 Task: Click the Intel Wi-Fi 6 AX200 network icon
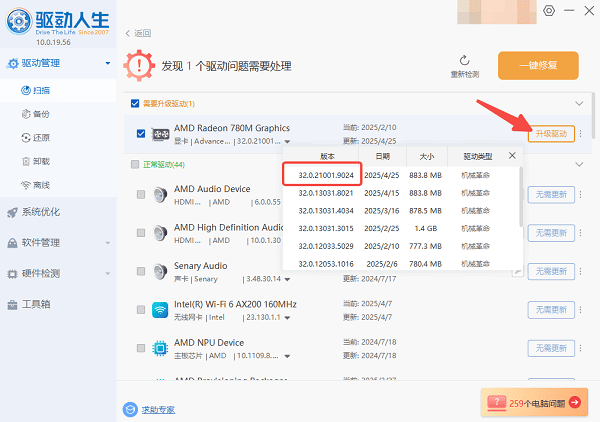coord(160,309)
